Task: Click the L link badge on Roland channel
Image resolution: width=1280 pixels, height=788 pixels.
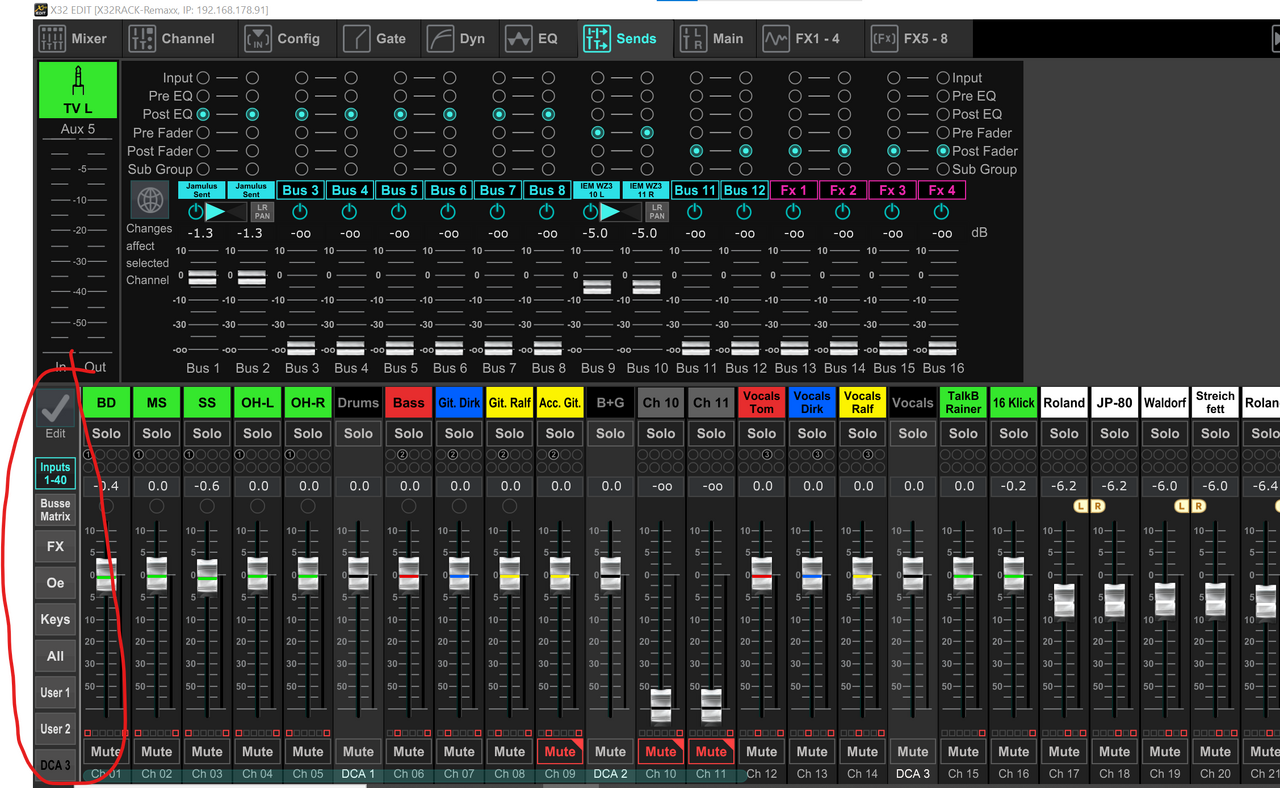Action: tap(1080, 507)
